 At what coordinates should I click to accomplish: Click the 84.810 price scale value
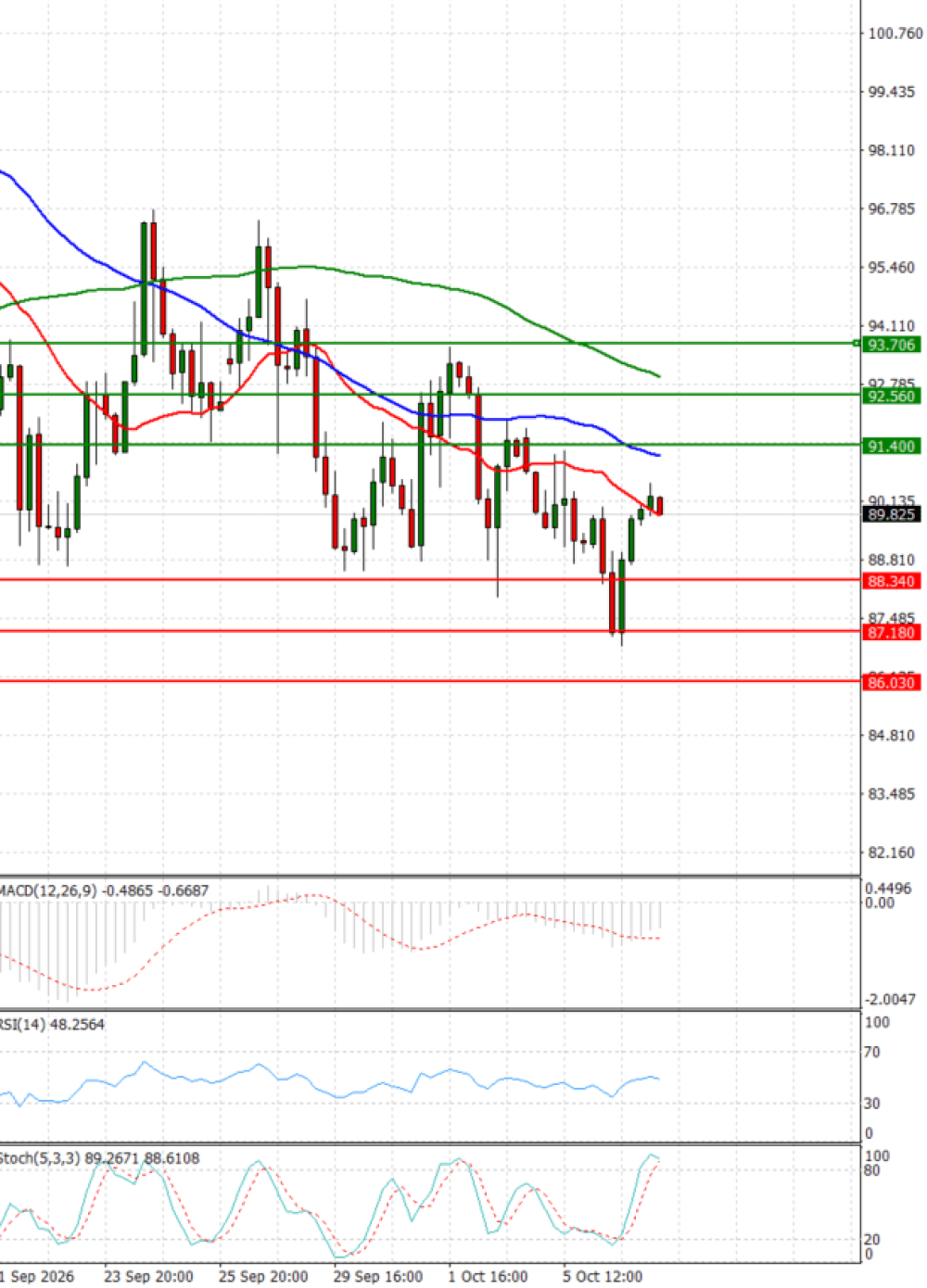point(891,735)
